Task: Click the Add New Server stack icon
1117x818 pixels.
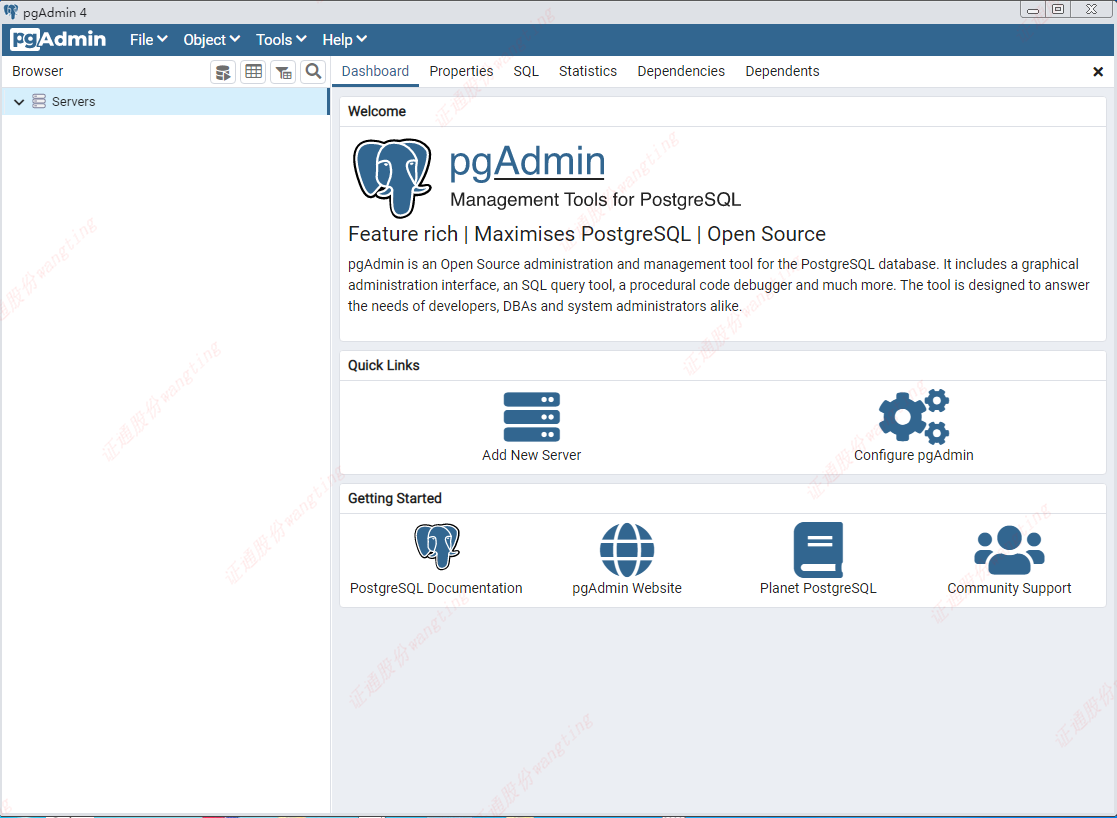Action: pyautogui.click(x=531, y=417)
